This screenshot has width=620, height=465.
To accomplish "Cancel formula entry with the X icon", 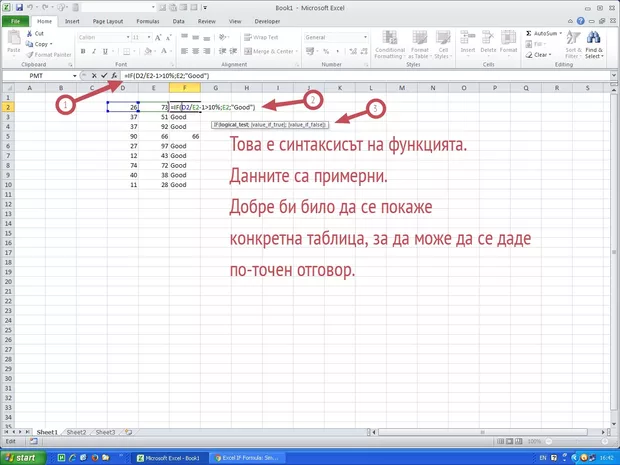I will click(94, 76).
